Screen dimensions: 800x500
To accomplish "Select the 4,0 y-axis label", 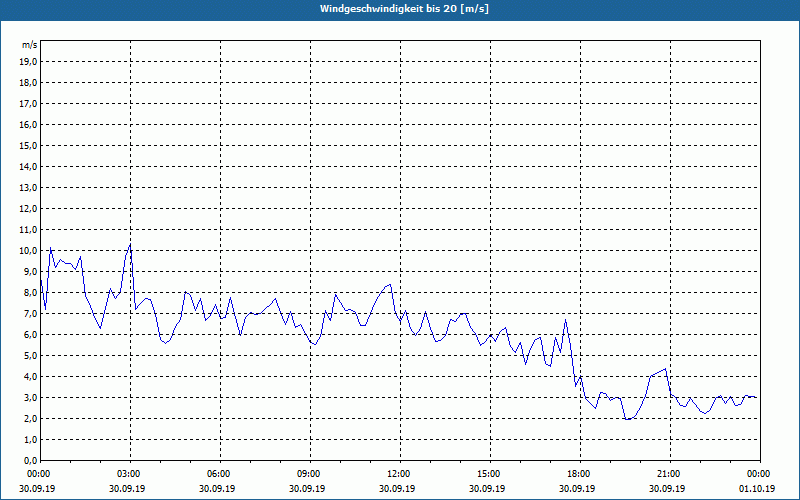I will (31, 377).
